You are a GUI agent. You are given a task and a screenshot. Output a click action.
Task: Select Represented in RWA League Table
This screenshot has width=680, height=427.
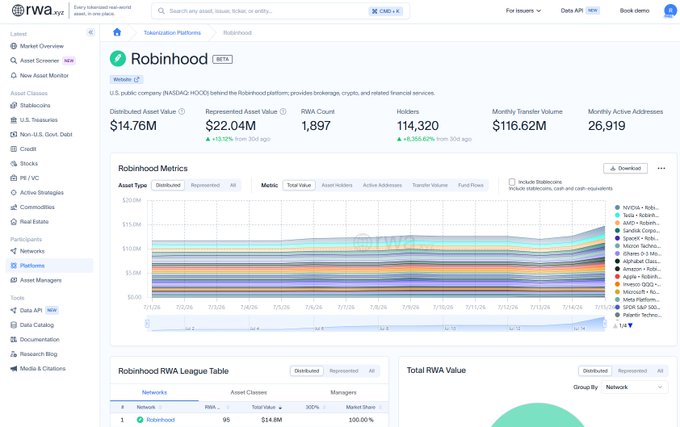[x=343, y=371]
